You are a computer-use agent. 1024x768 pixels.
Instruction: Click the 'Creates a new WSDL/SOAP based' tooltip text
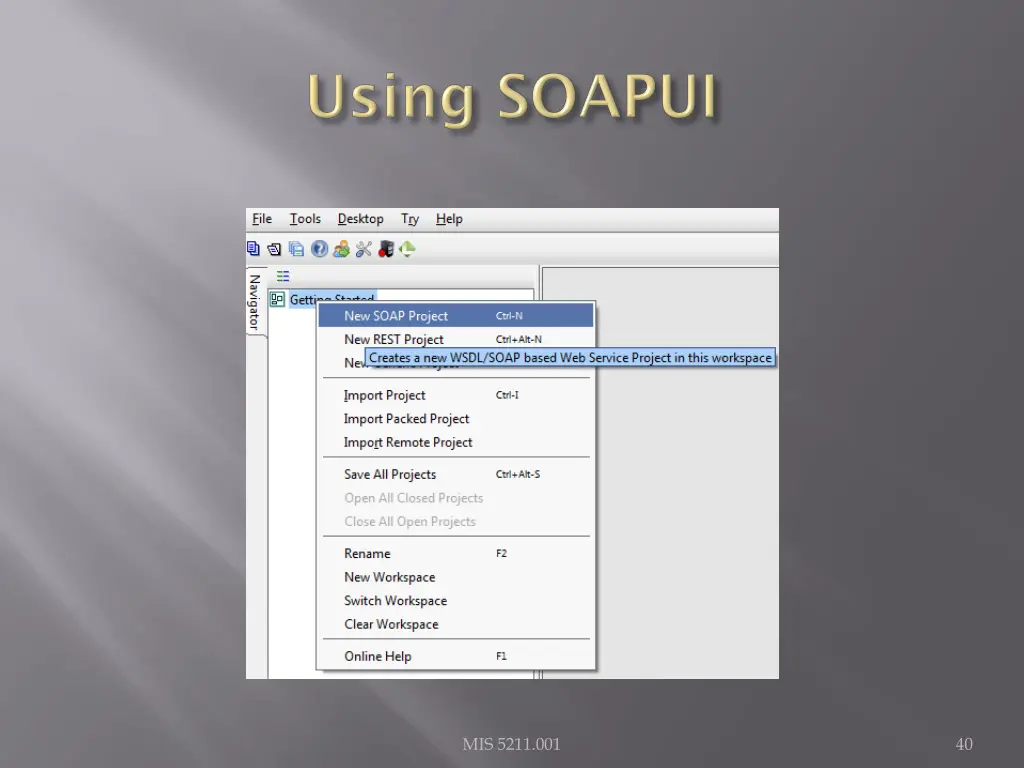coord(570,357)
